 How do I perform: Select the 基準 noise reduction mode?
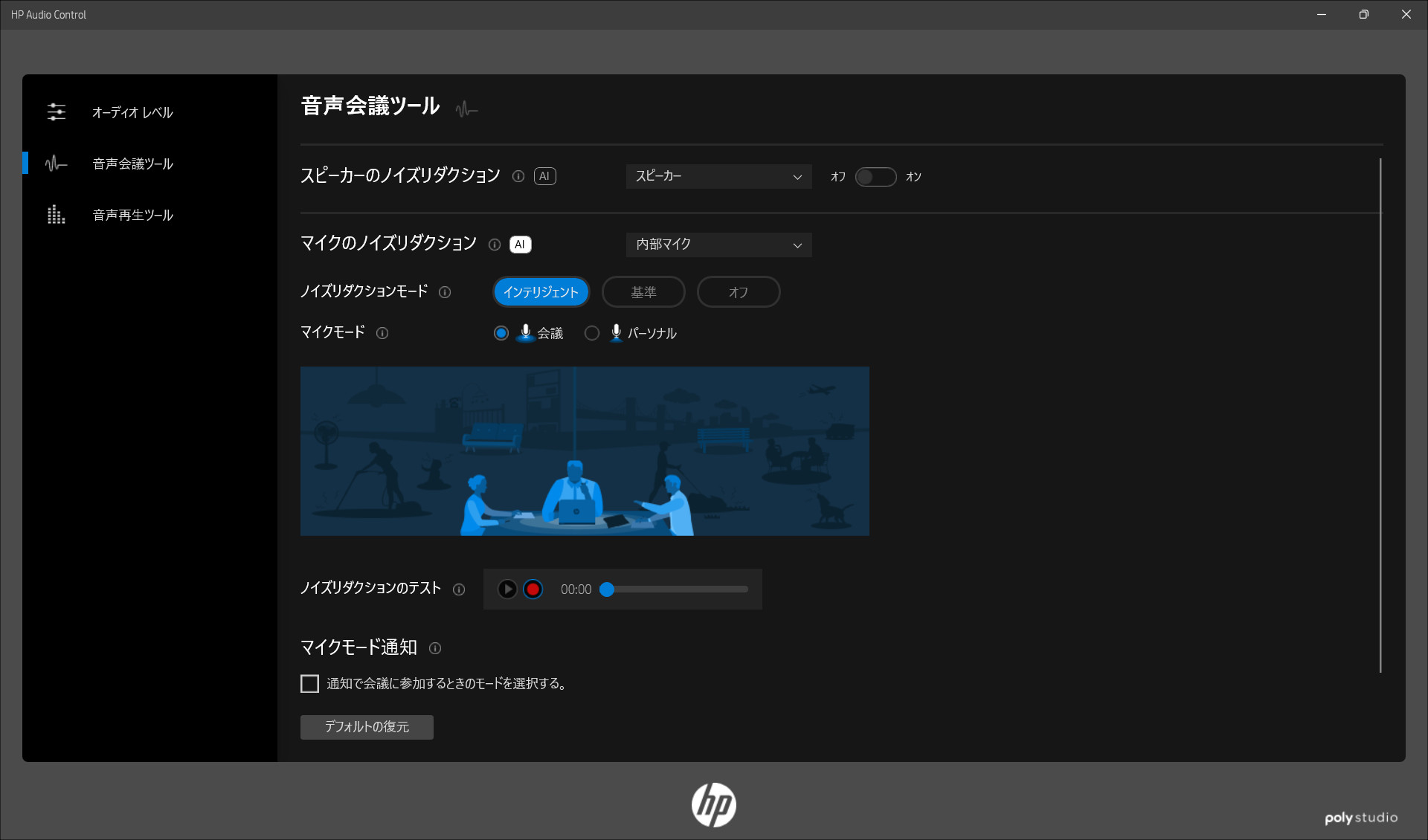click(x=643, y=291)
